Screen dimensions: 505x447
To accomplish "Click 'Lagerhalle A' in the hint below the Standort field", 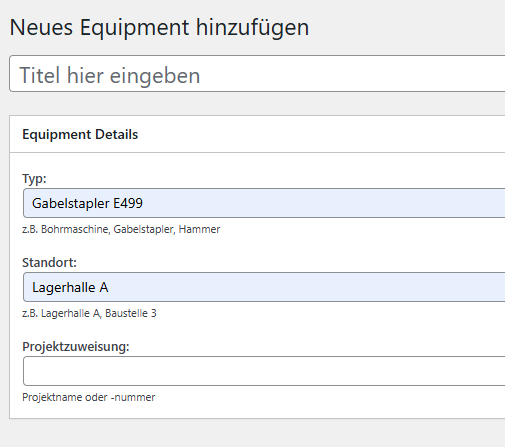I will [x=71, y=313].
